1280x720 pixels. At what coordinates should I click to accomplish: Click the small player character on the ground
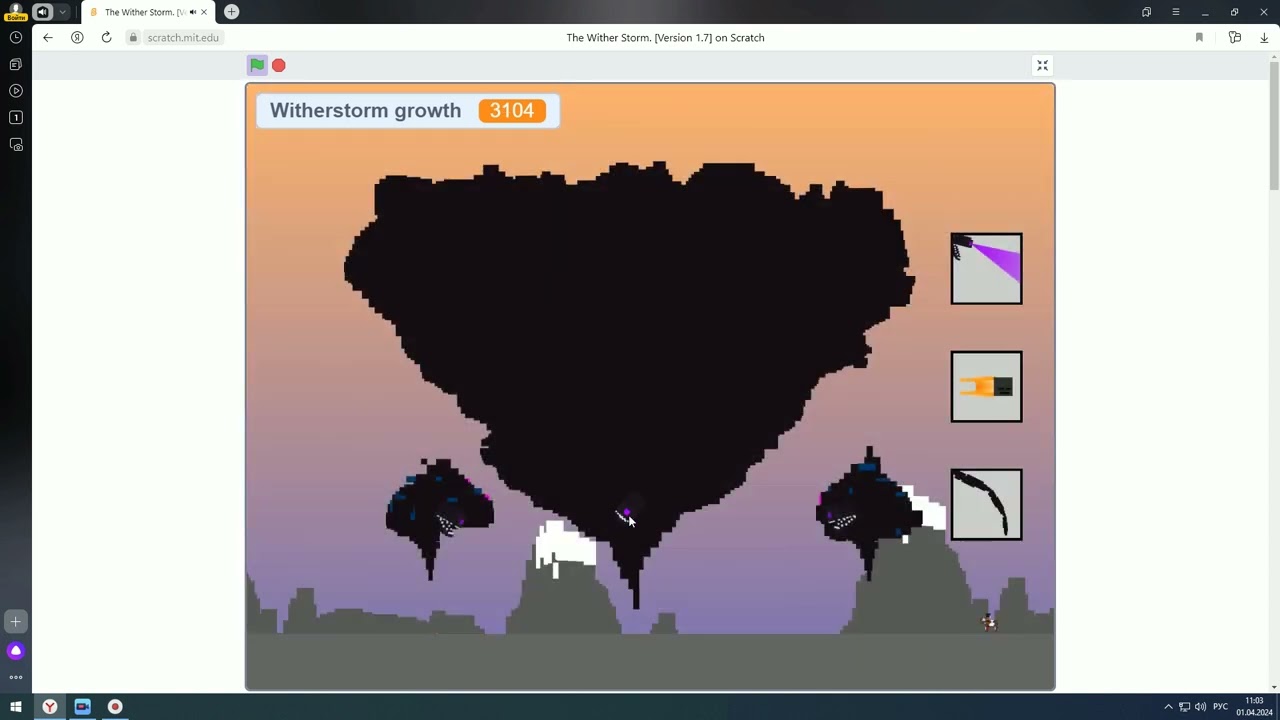(x=989, y=622)
